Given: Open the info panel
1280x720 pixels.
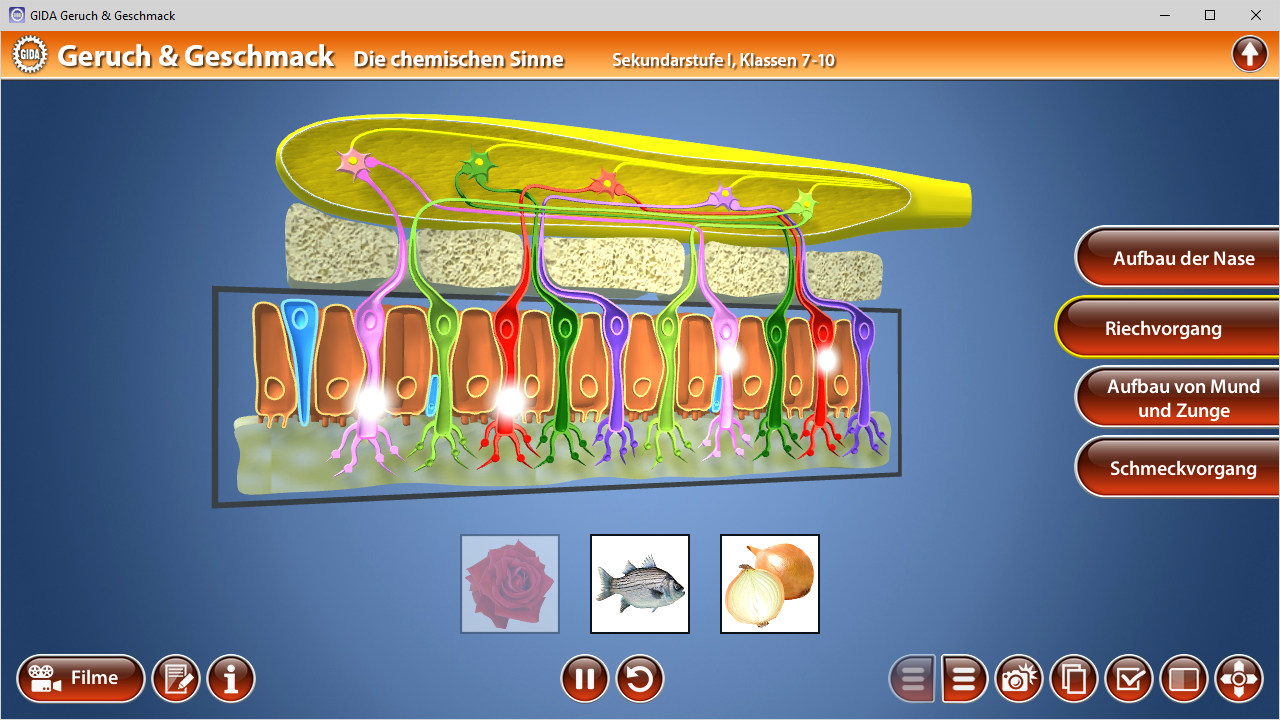Looking at the screenshot, I should tap(231, 678).
